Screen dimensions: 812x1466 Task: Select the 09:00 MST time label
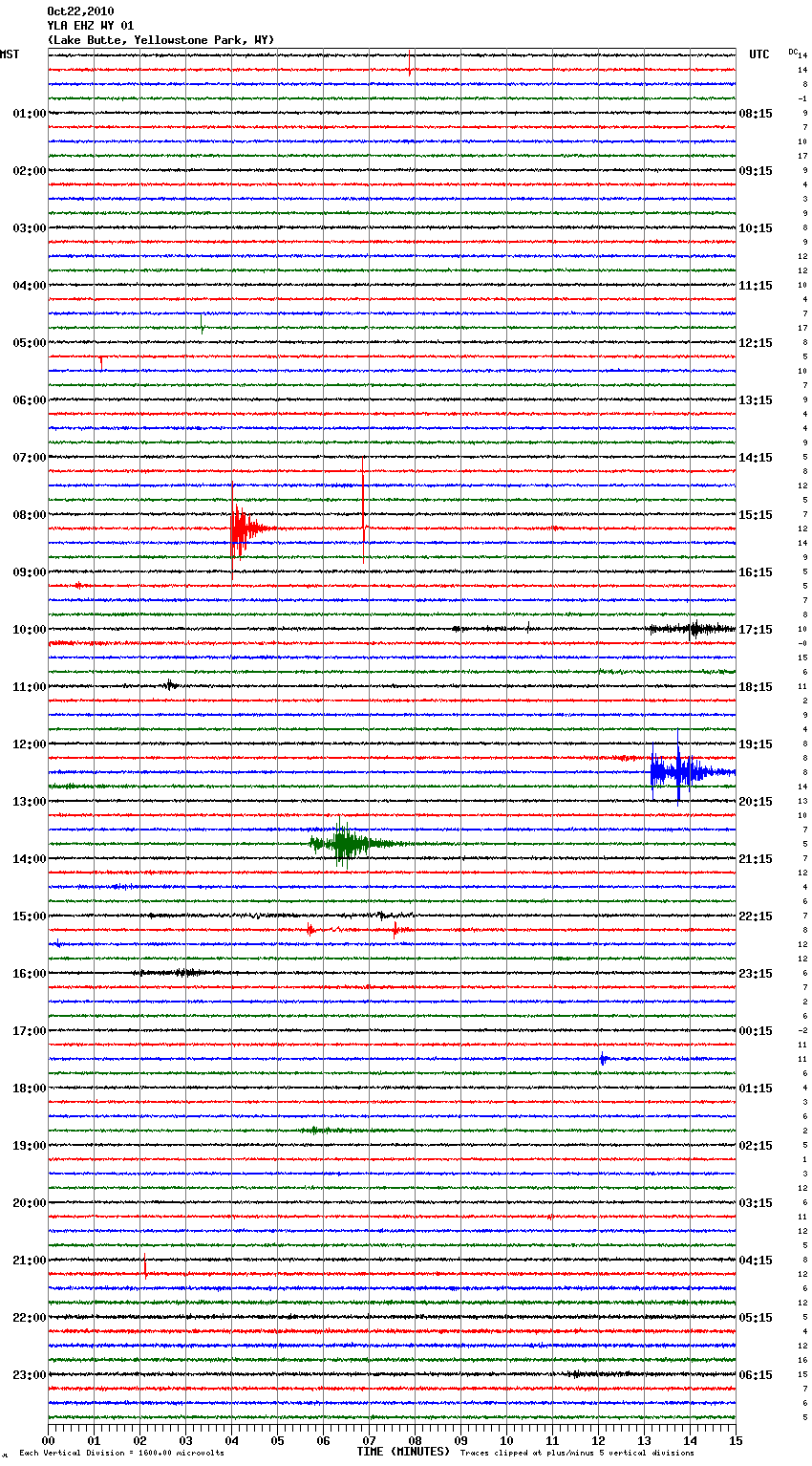(x=30, y=572)
